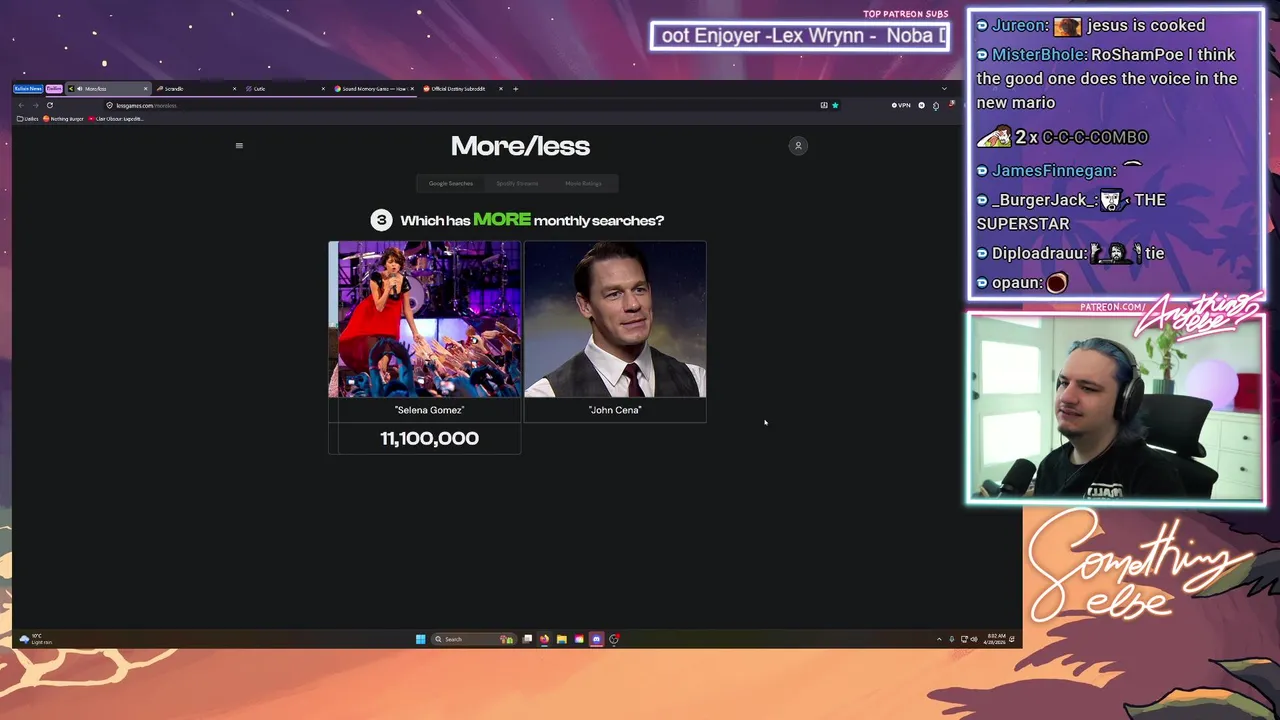Click the "John Cena" name label

(615, 410)
